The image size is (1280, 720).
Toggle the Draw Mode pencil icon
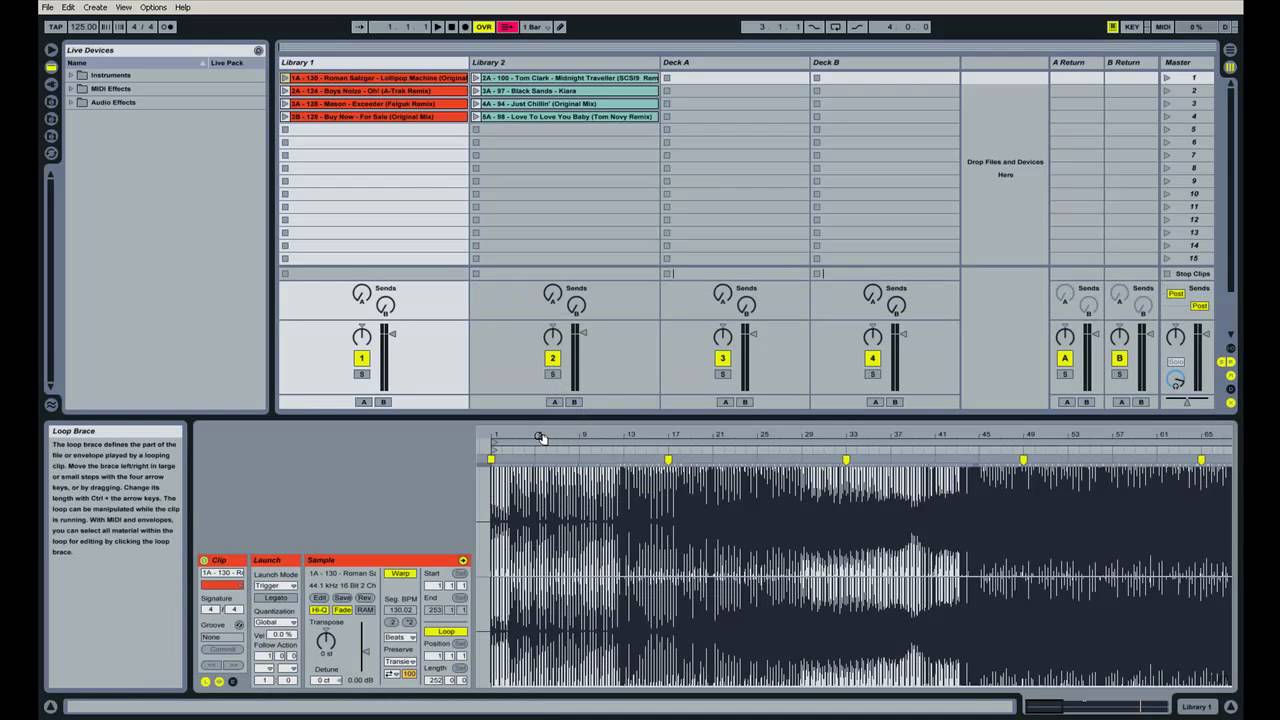pos(560,27)
